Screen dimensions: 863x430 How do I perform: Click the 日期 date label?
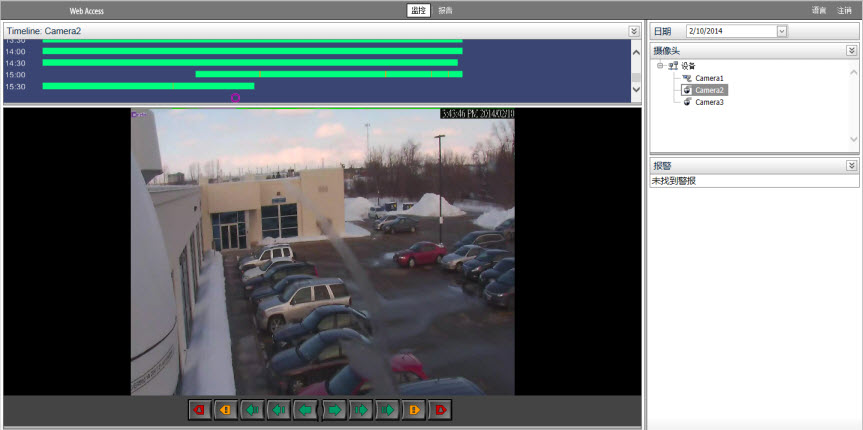coord(662,31)
